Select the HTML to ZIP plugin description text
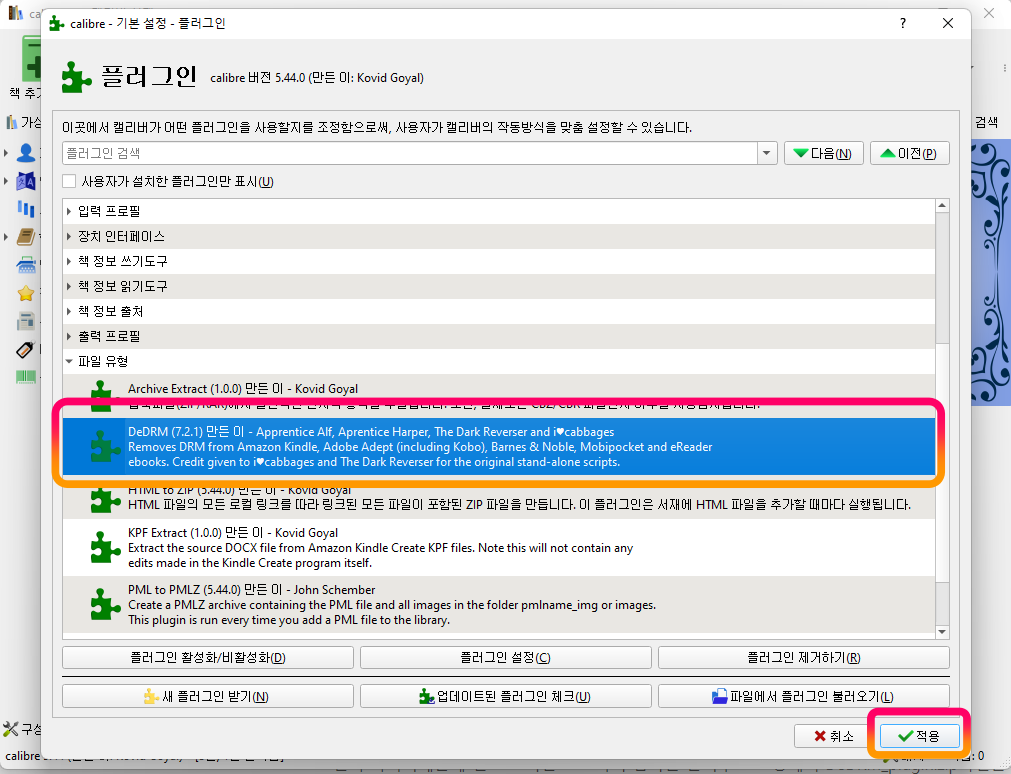Screen dimensions: 1011x774 [519, 504]
